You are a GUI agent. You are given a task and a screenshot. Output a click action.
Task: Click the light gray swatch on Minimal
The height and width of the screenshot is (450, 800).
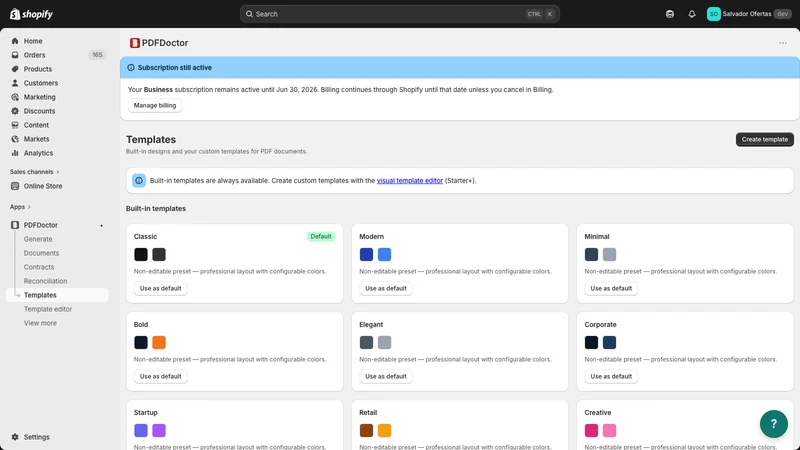point(609,254)
